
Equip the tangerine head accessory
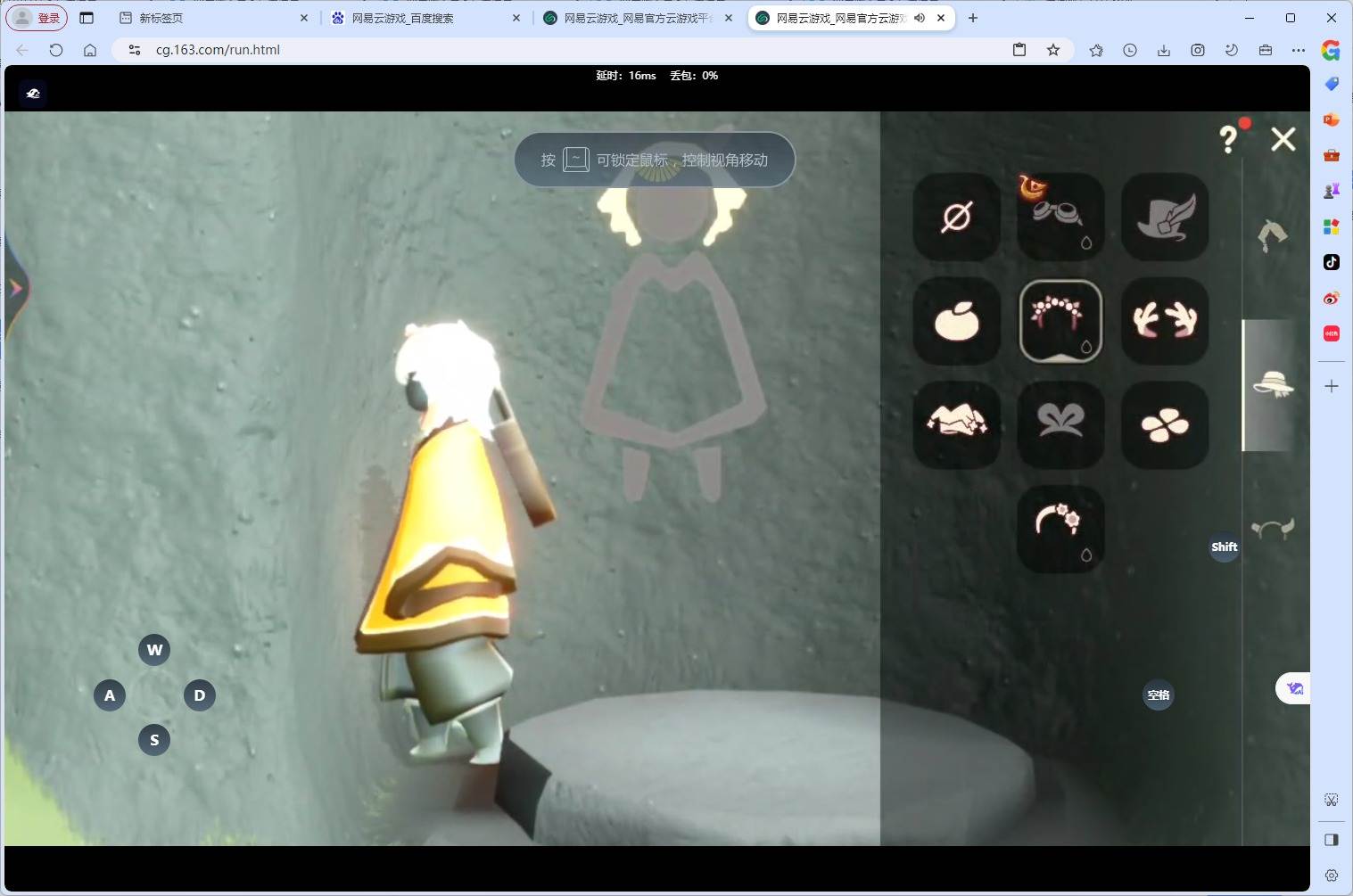coord(957,321)
